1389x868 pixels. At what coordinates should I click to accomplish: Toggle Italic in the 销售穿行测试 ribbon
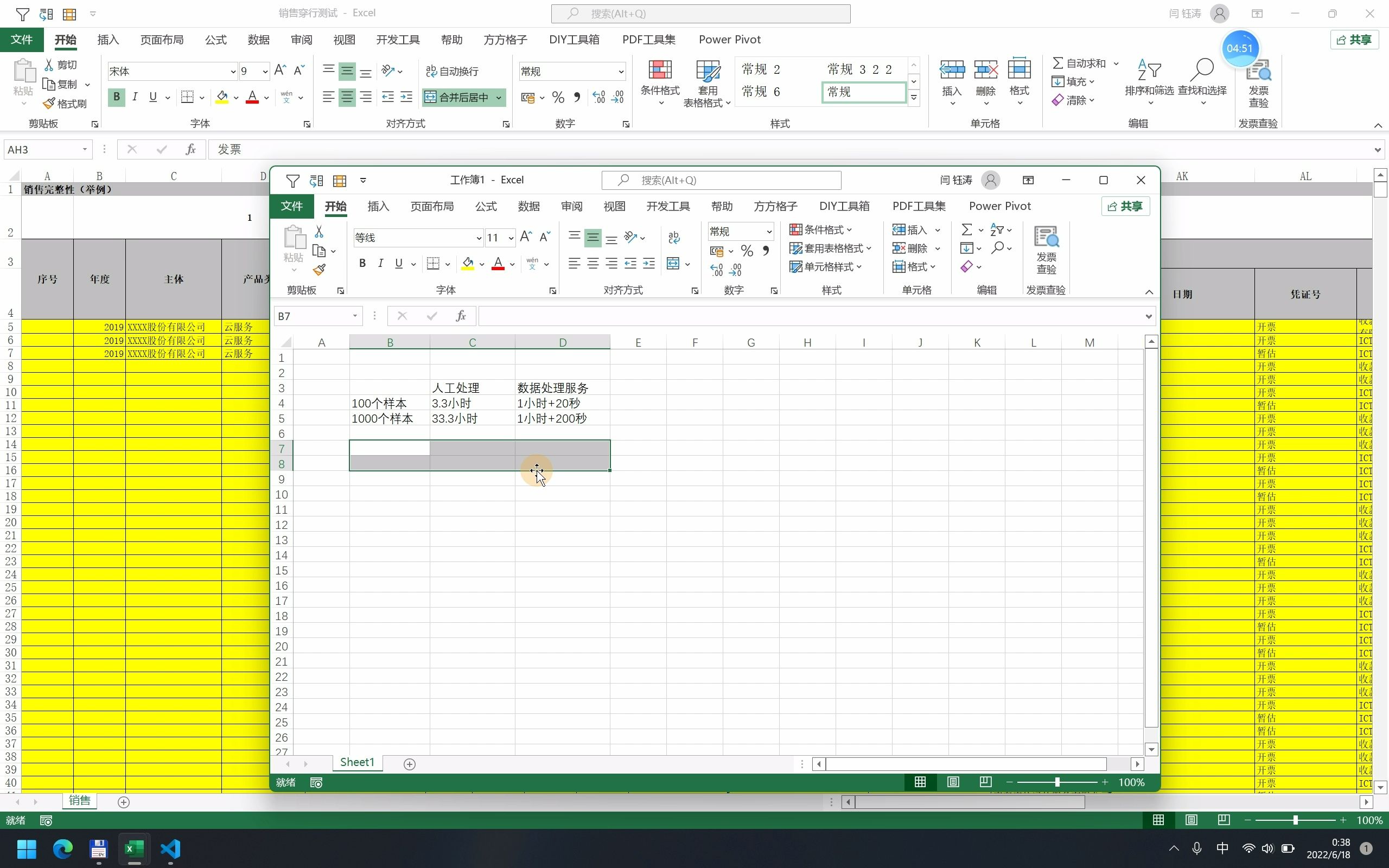[x=135, y=97]
